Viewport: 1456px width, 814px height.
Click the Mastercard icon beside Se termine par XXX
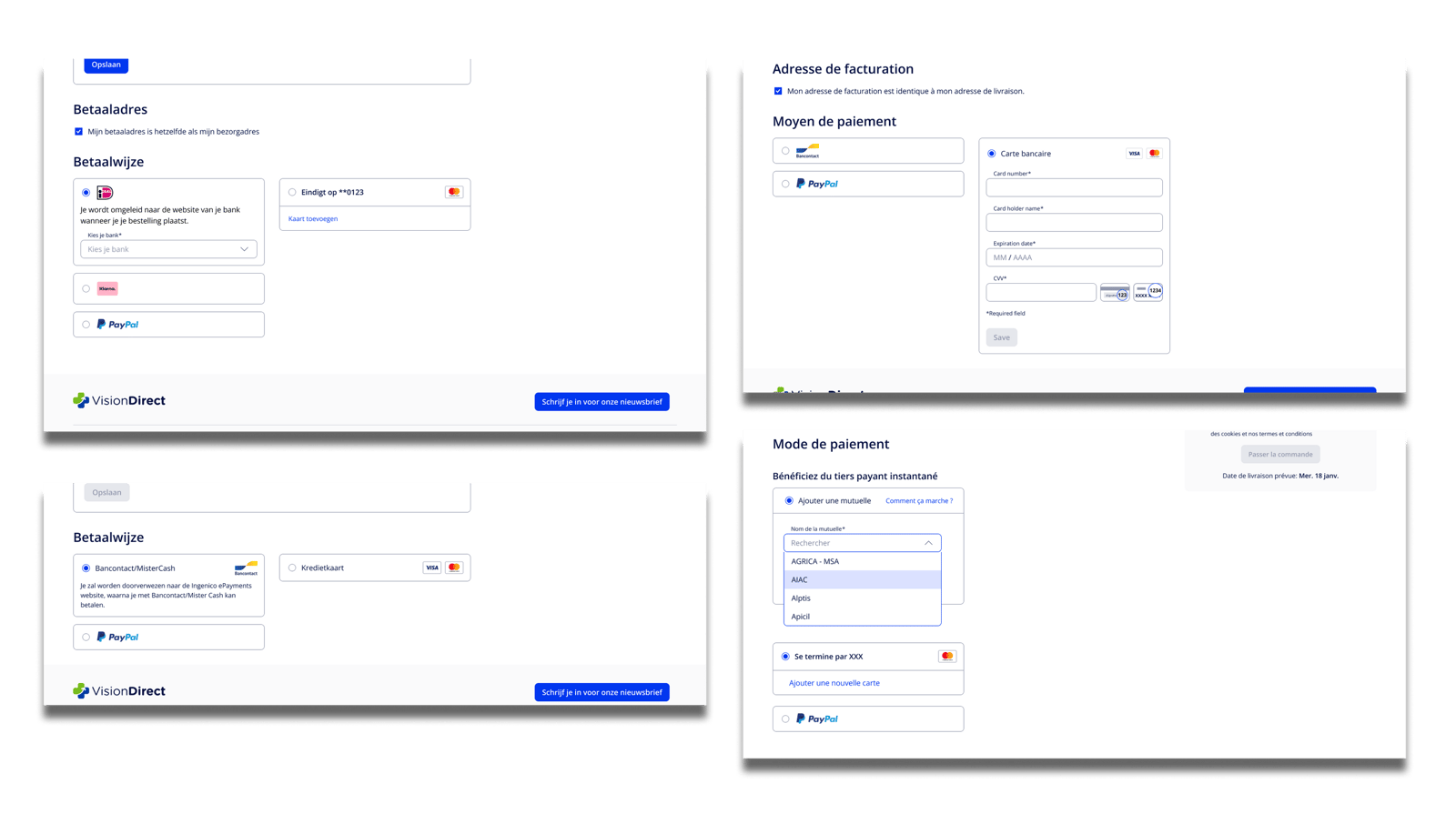pos(947,657)
